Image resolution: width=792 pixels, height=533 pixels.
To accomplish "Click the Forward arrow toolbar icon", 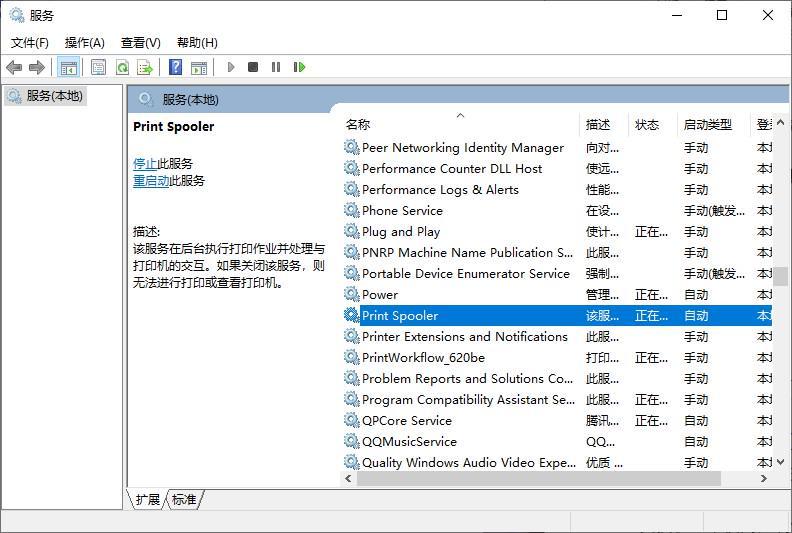I will [x=37, y=67].
